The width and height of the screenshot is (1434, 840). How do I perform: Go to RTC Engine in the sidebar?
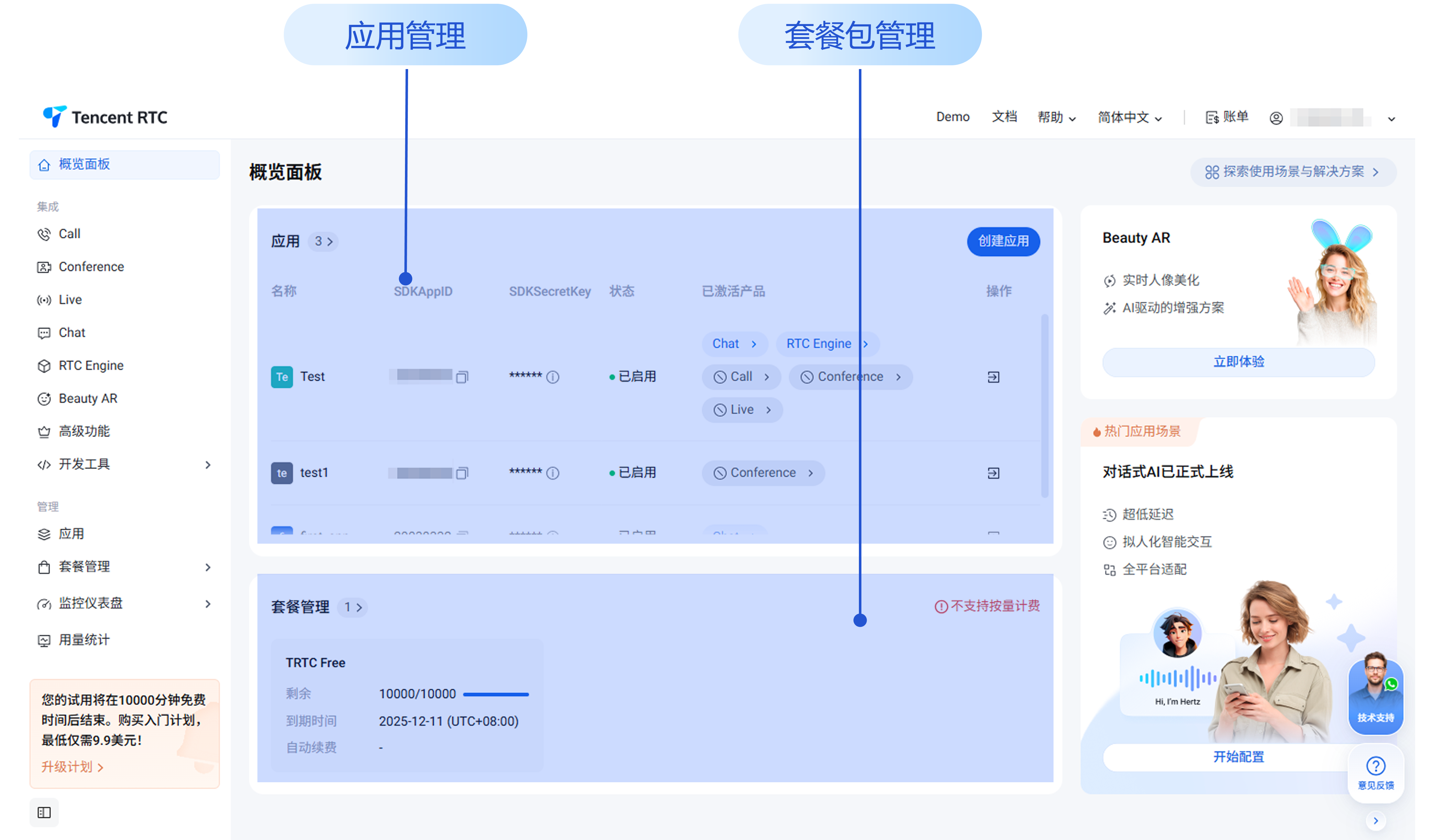(90, 365)
